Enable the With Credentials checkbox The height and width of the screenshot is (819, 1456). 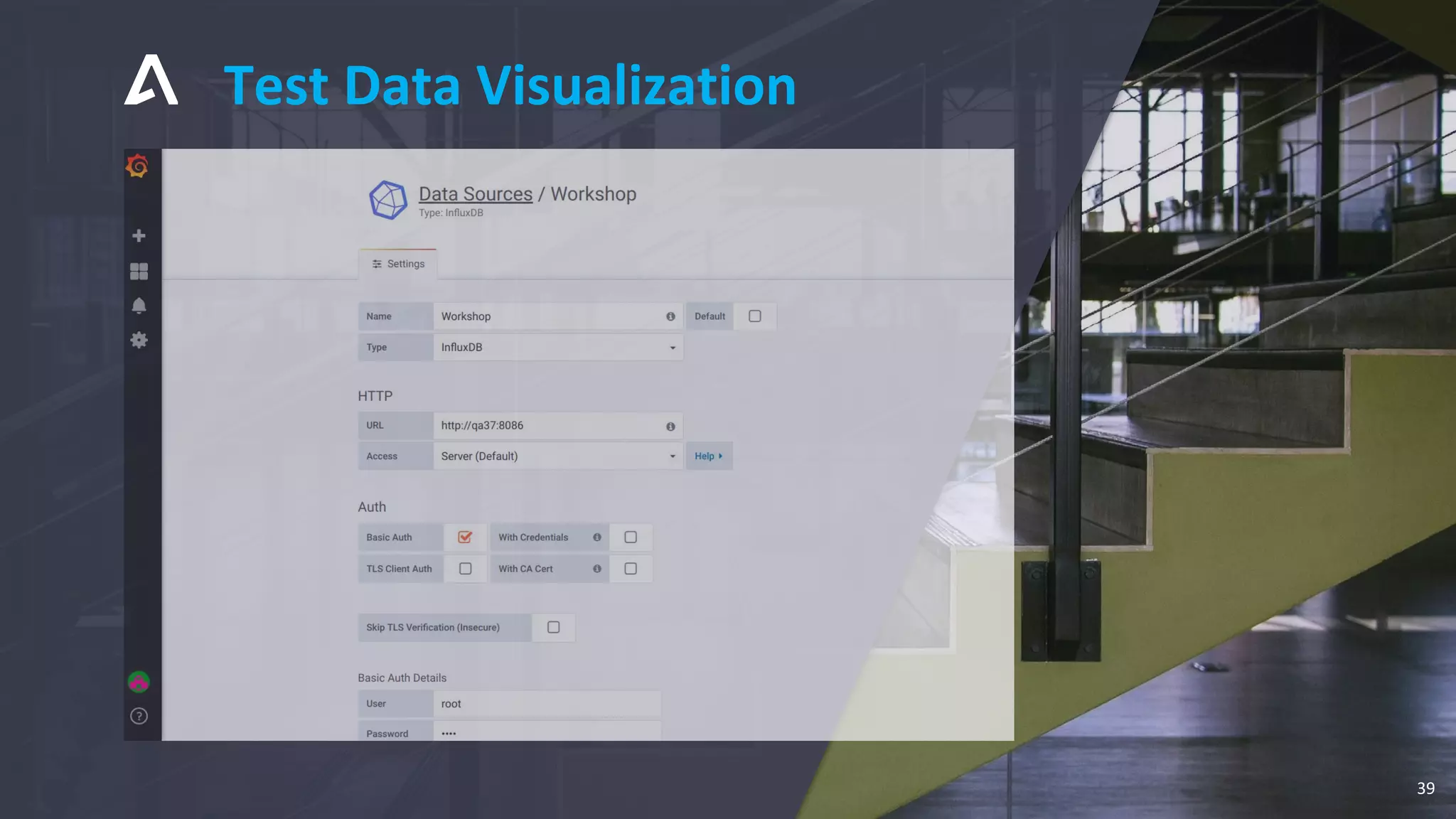point(631,537)
